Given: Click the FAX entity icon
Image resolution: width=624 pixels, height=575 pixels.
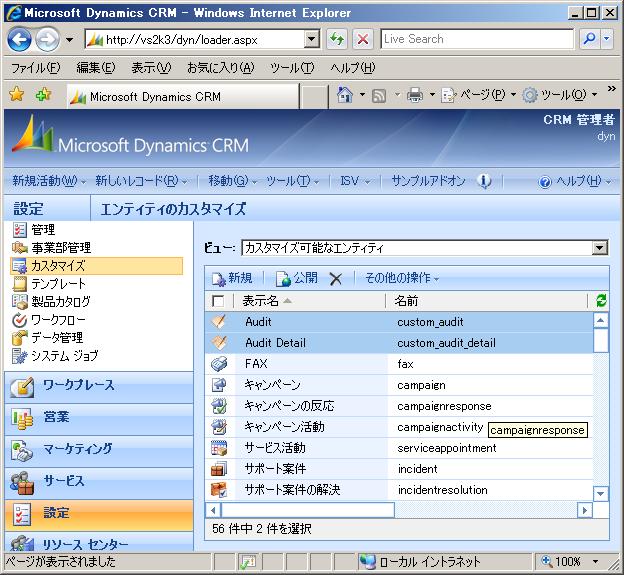Looking at the screenshot, I should point(219,364).
